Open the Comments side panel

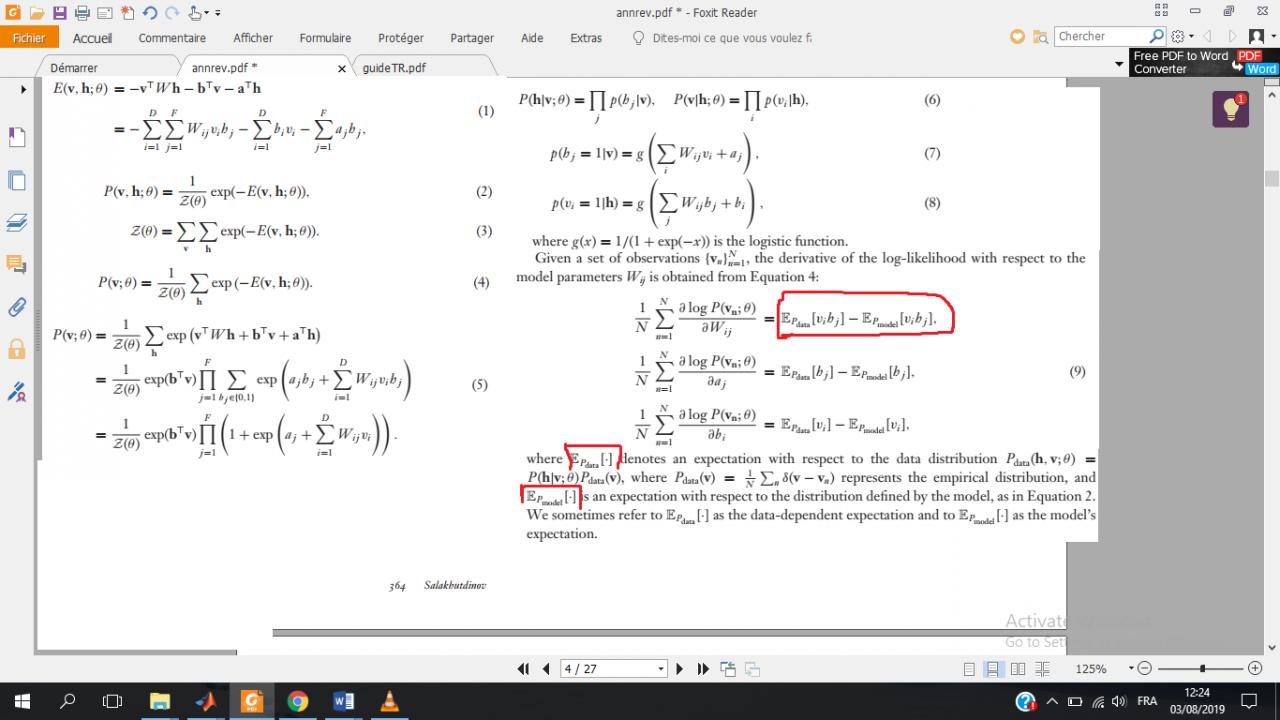click(x=17, y=264)
